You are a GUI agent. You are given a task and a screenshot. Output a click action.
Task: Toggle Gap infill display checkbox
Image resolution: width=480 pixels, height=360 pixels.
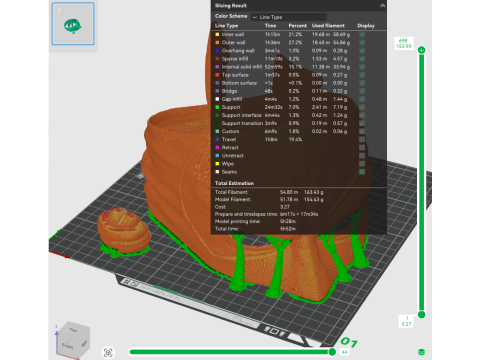point(362,99)
